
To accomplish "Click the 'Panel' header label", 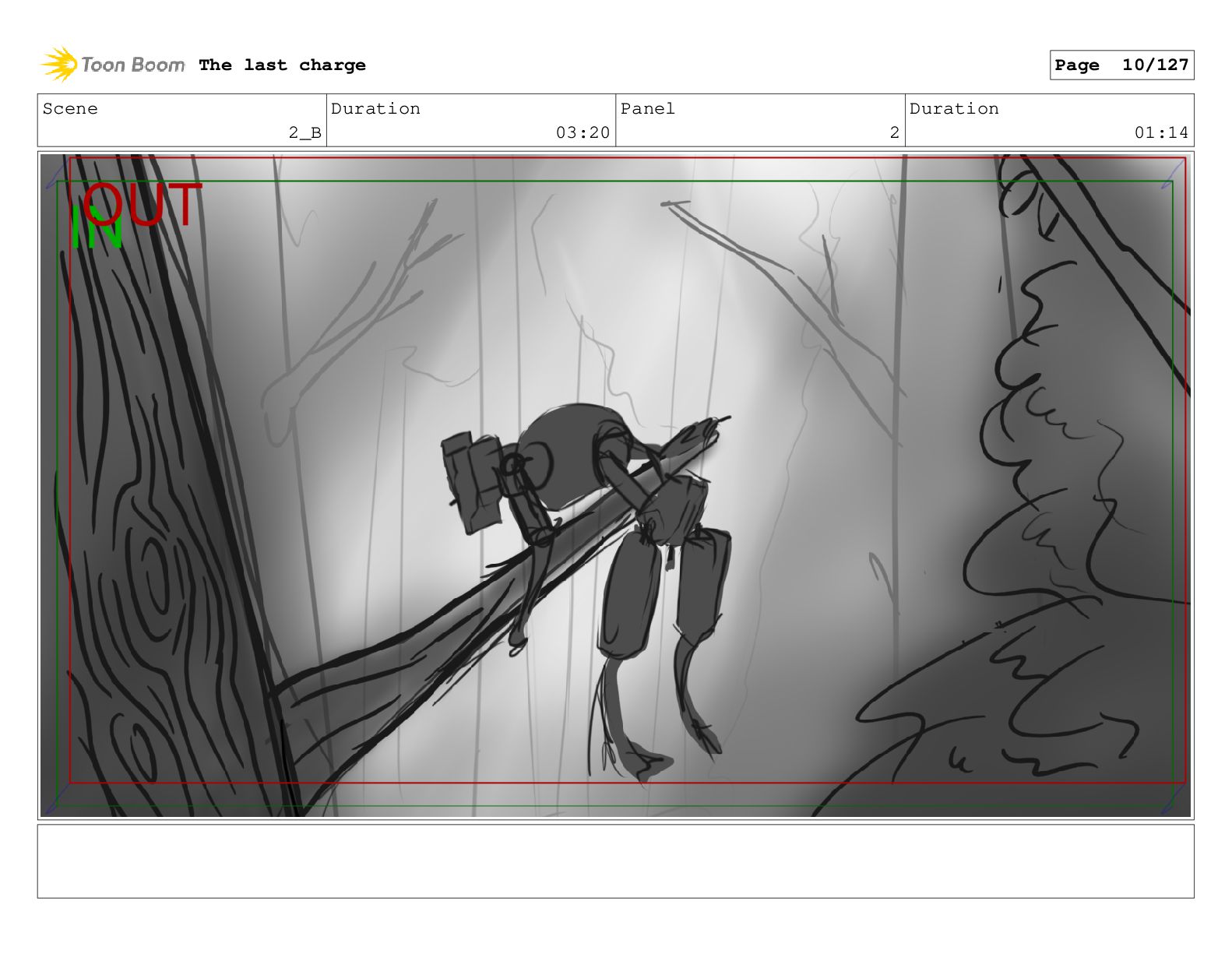I will [x=647, y=109].
